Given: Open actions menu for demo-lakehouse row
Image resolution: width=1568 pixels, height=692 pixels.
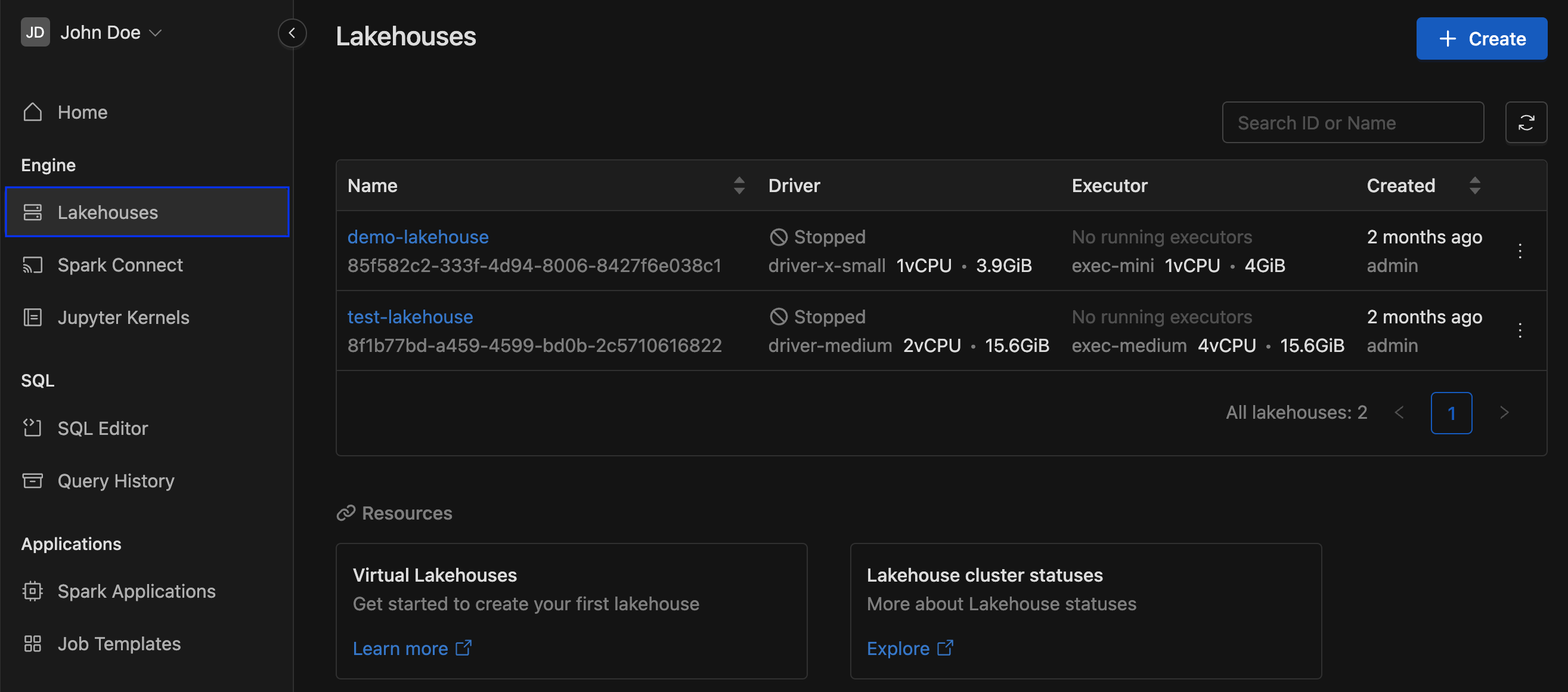Looking at the screenshot, I should pos(1520,251).
